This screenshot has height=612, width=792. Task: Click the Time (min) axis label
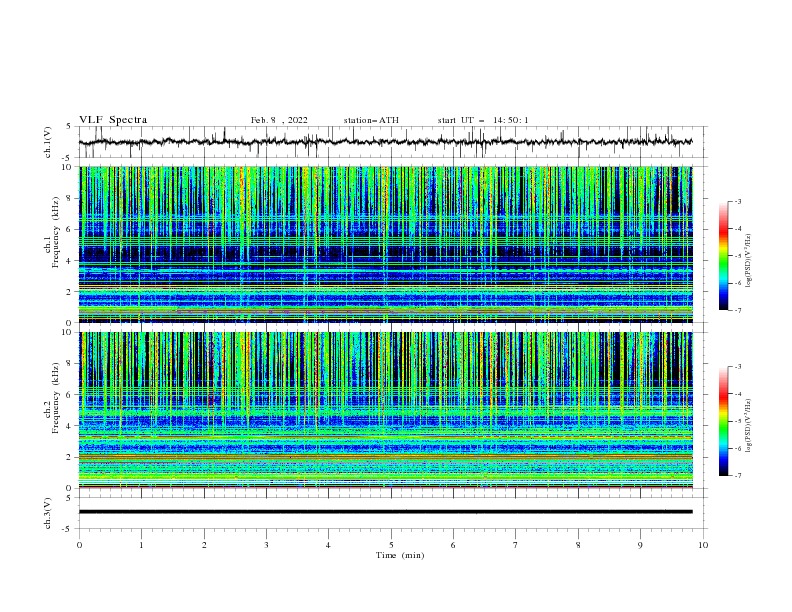click(400, 555)
